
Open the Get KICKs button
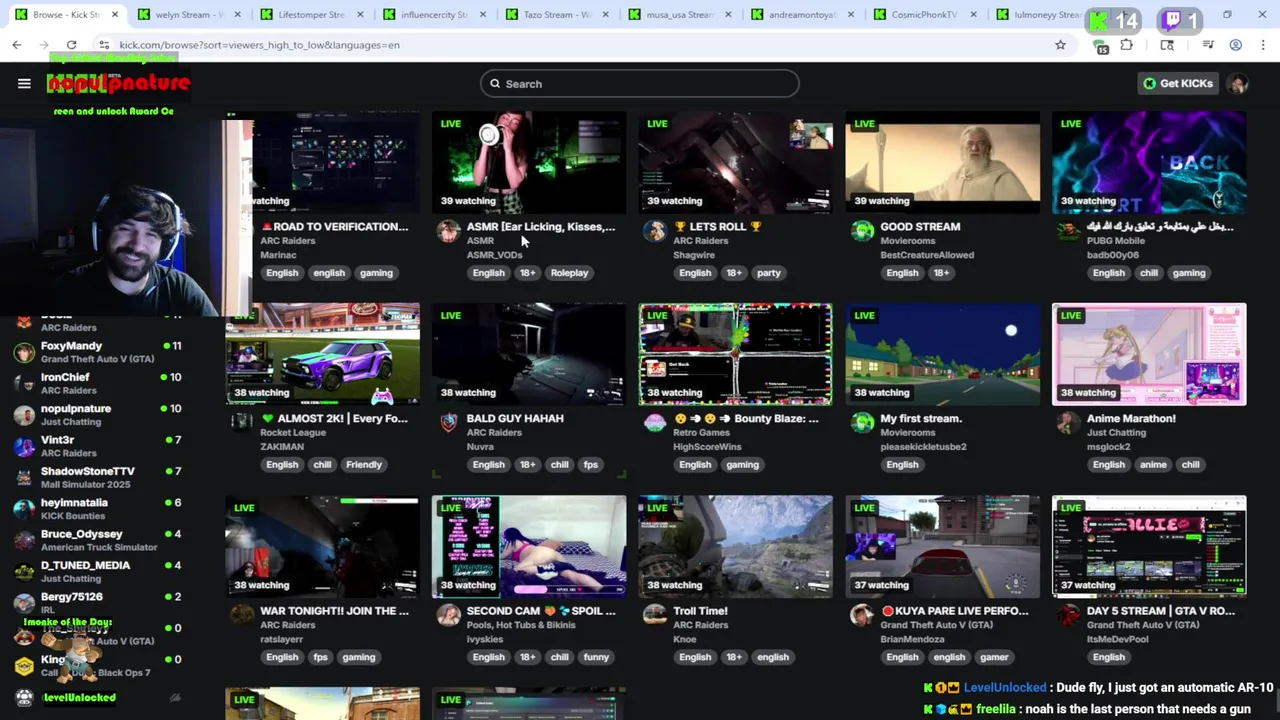coord(1178,84)
